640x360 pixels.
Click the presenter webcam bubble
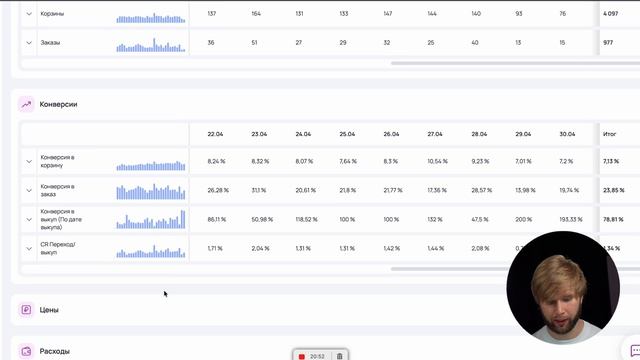click(563, 288)
